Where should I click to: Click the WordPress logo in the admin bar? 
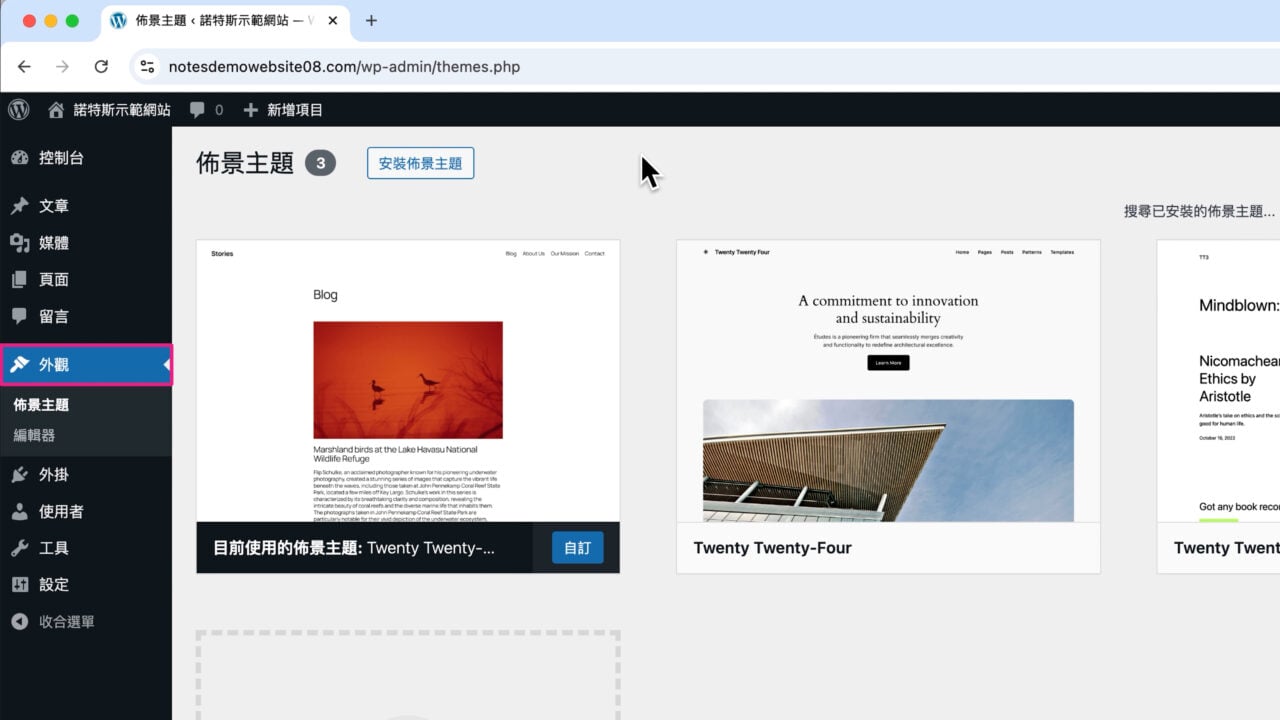click(x=19, y=109)
